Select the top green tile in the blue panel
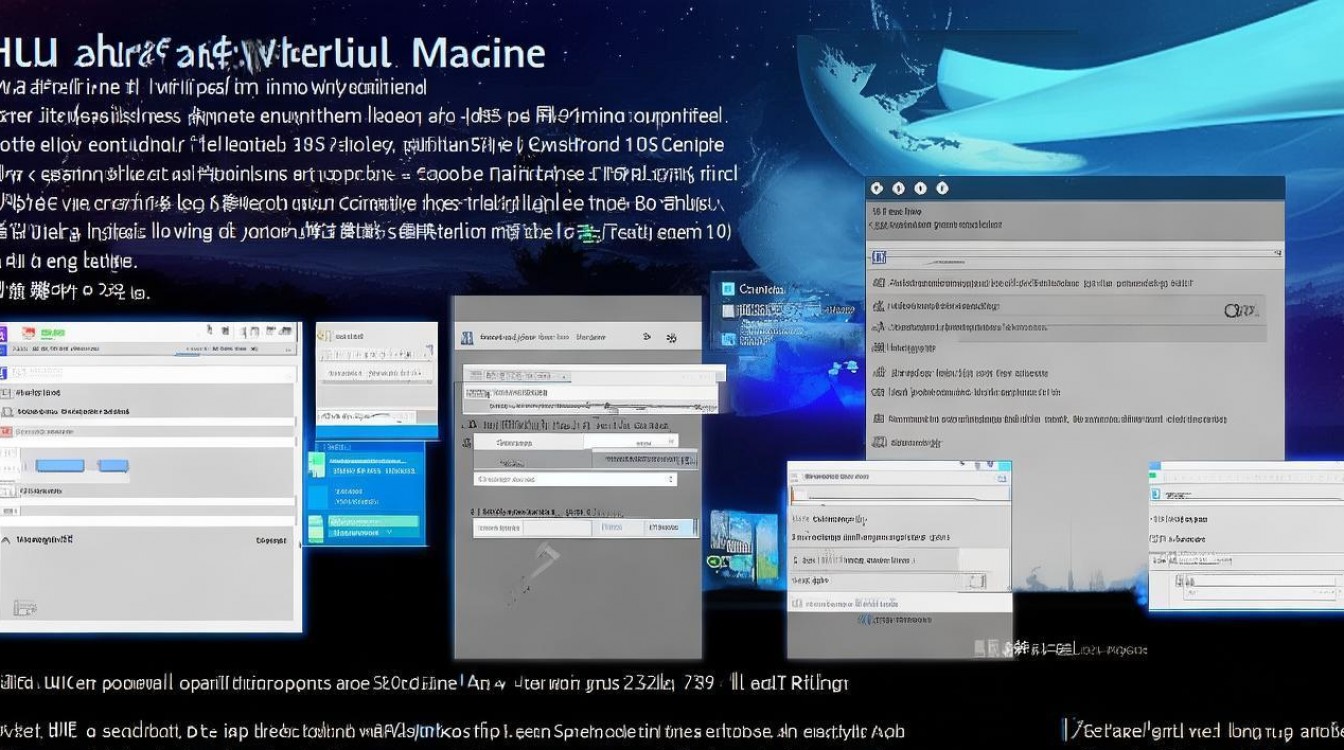1344x750 pixels. pyautogui.click(x=318, y=463)
